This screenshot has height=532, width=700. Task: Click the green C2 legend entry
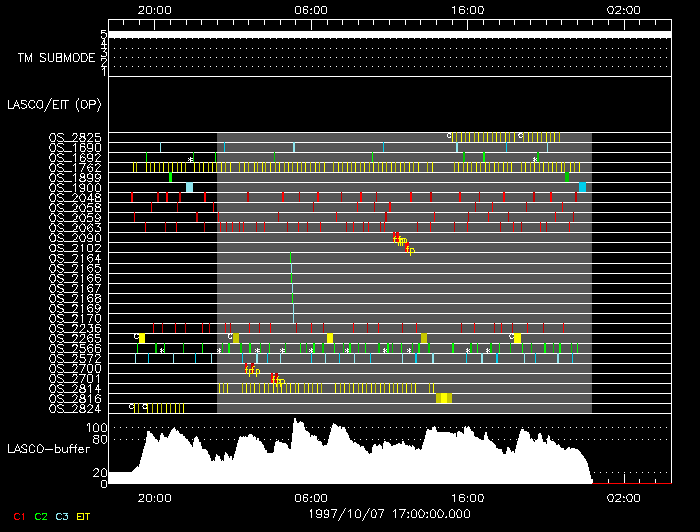(x=41, y=516)
